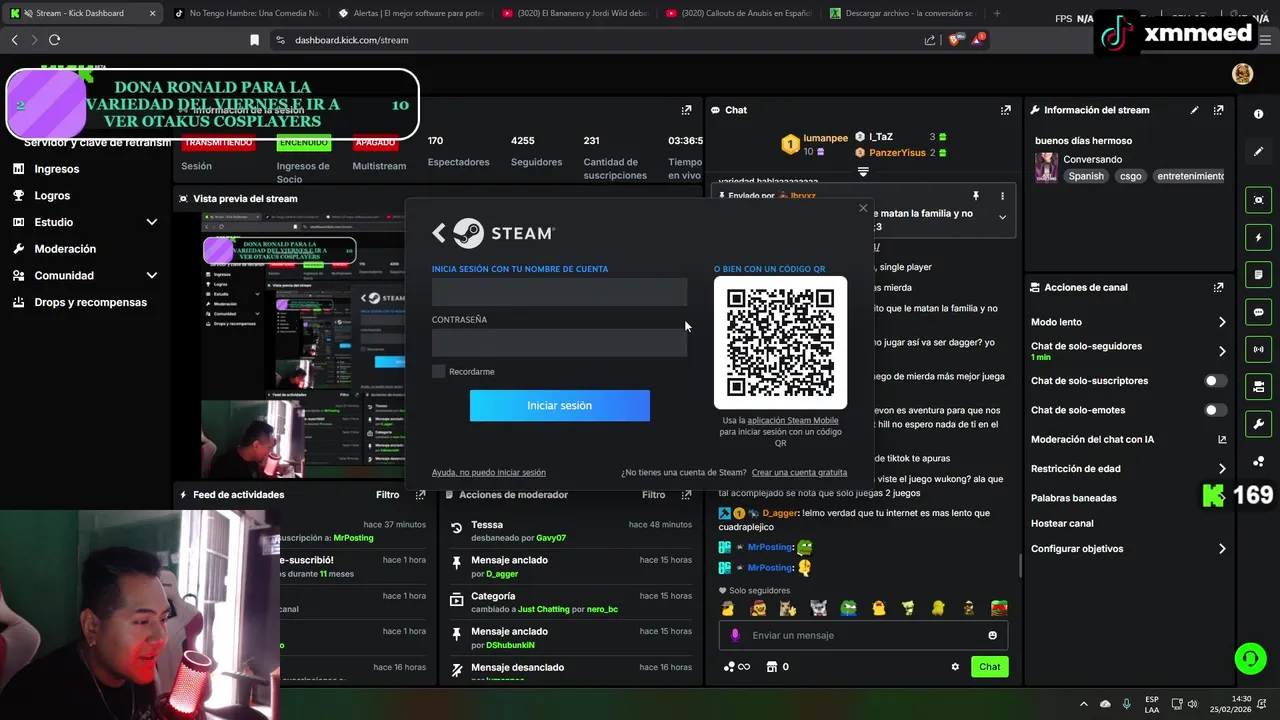Screen dimensions: 1280x720
Task: Click the info icon in right toolbar
Action: [1258, 114]
